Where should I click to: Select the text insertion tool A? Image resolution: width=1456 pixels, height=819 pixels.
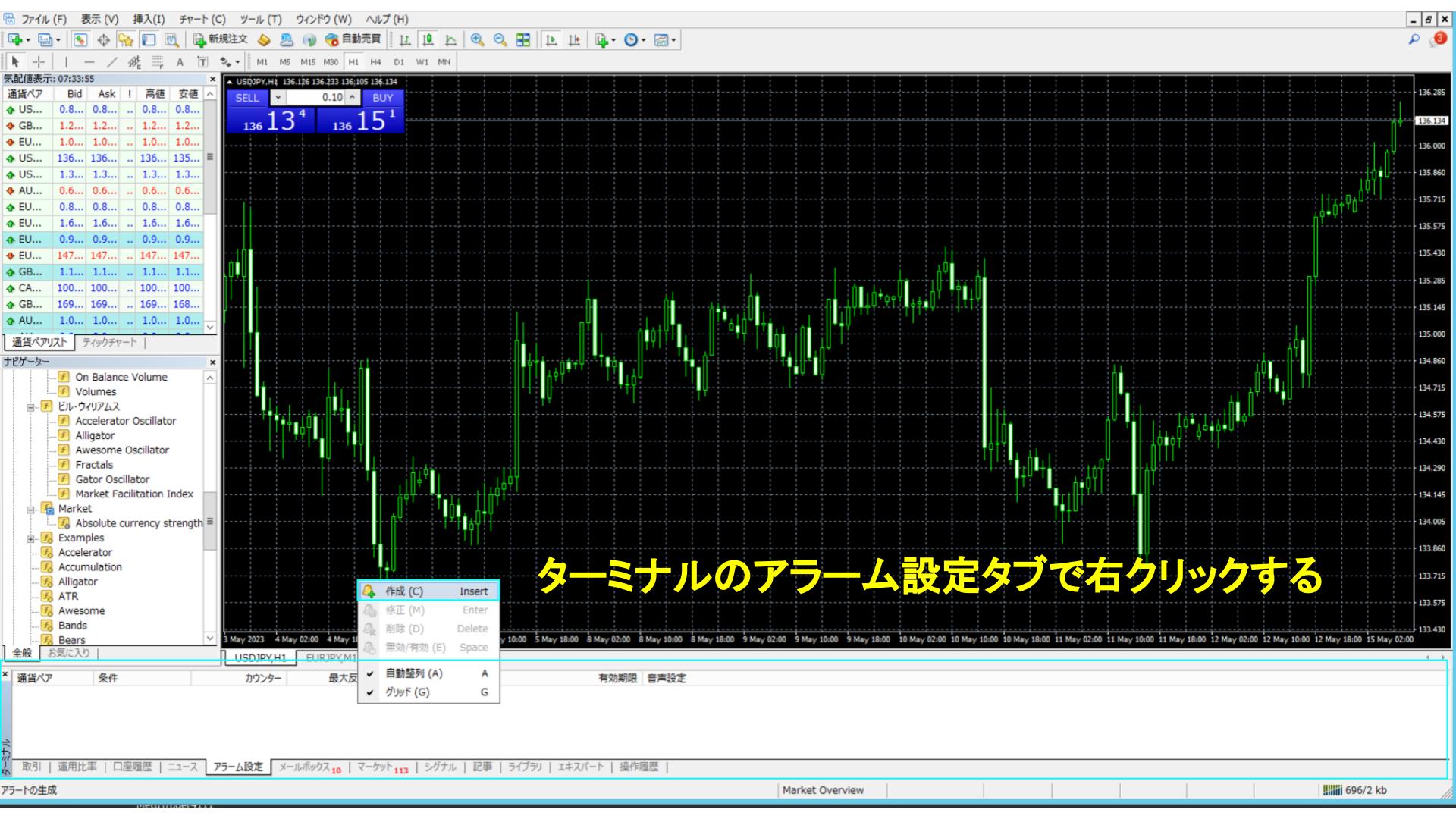pyautogui.click(x=179, y=63)
